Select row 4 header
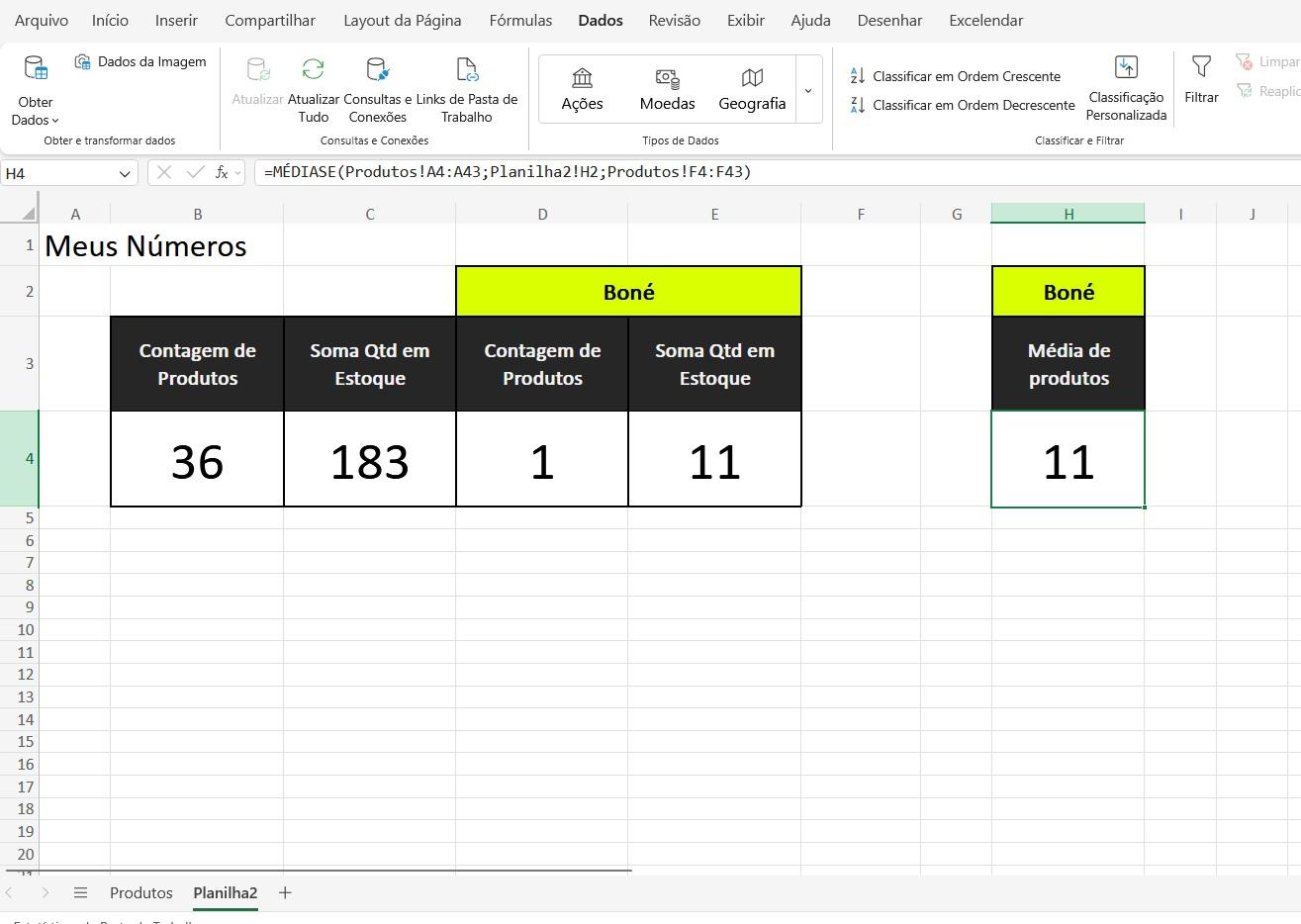Screen dimensions: 1301x924 click(20, 459)
